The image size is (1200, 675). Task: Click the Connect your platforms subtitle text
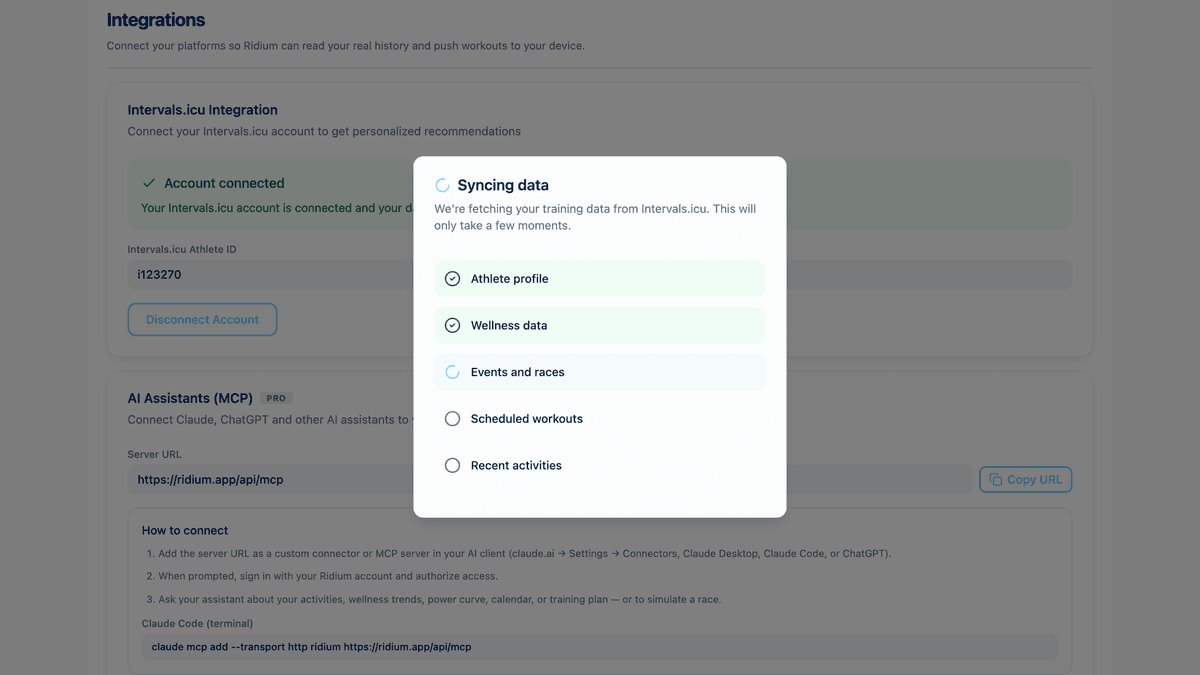tap(346, 46)
